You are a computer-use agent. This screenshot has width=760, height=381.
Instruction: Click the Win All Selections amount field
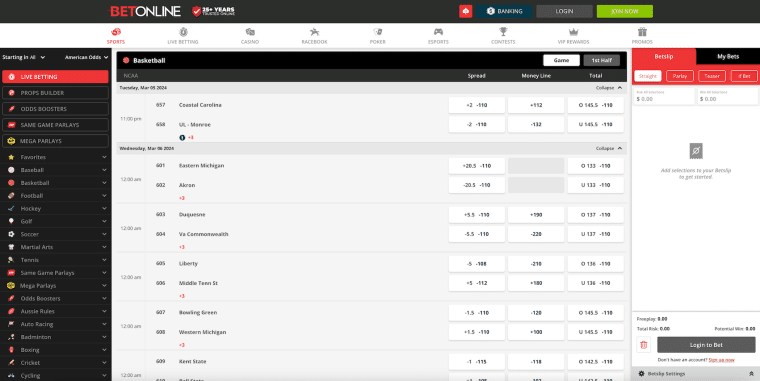click(x=728, y=96)
